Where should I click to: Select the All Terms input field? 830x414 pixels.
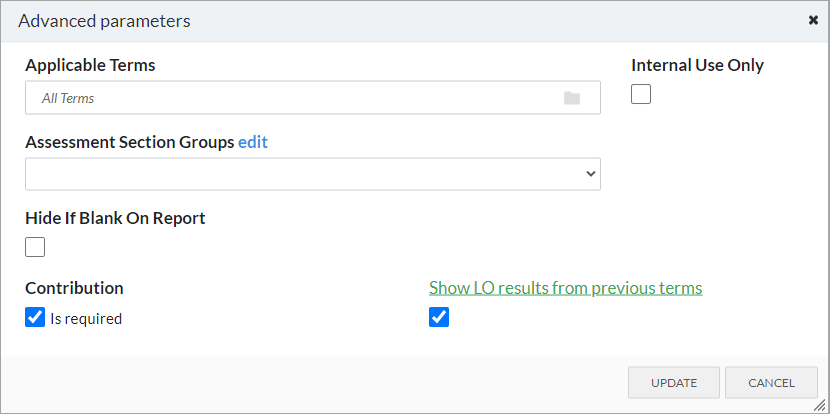[313, 97]
